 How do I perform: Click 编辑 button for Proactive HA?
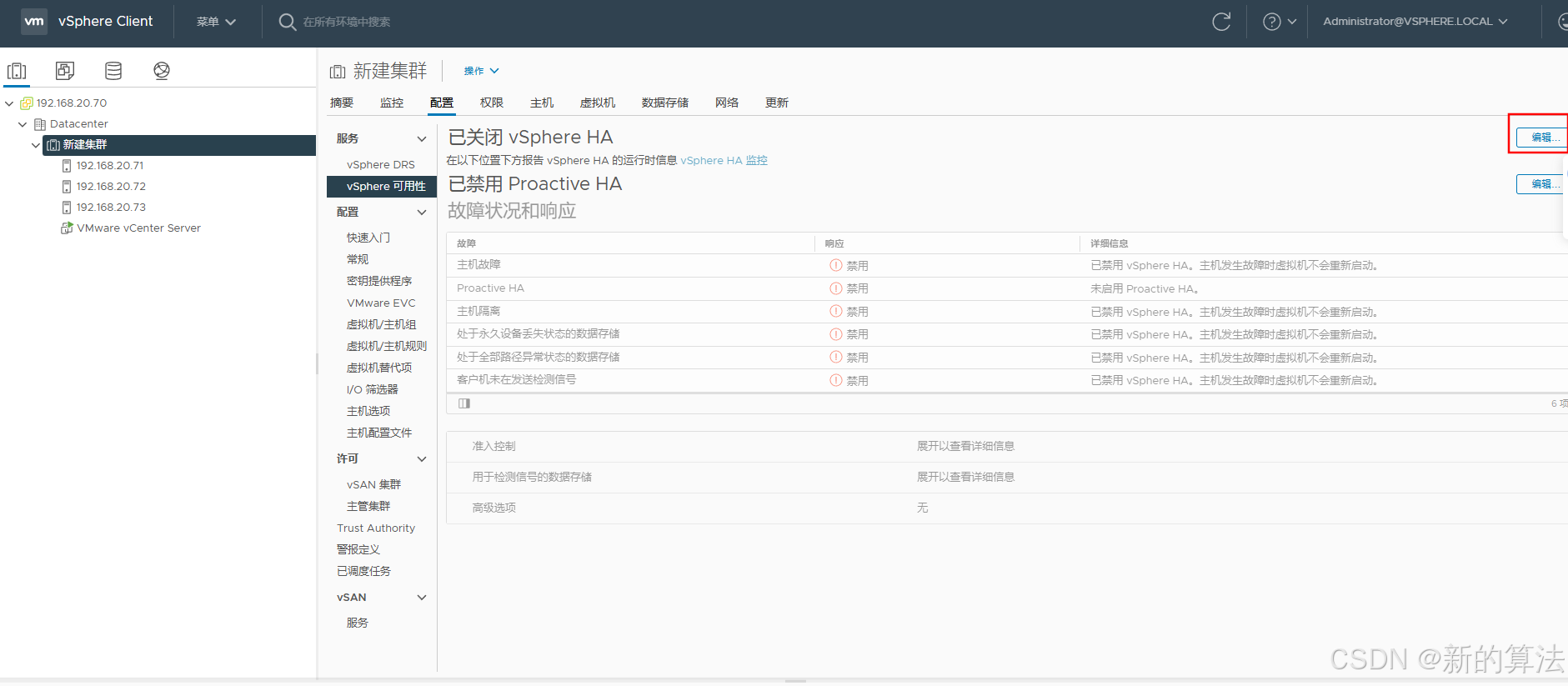[1541, 184]
